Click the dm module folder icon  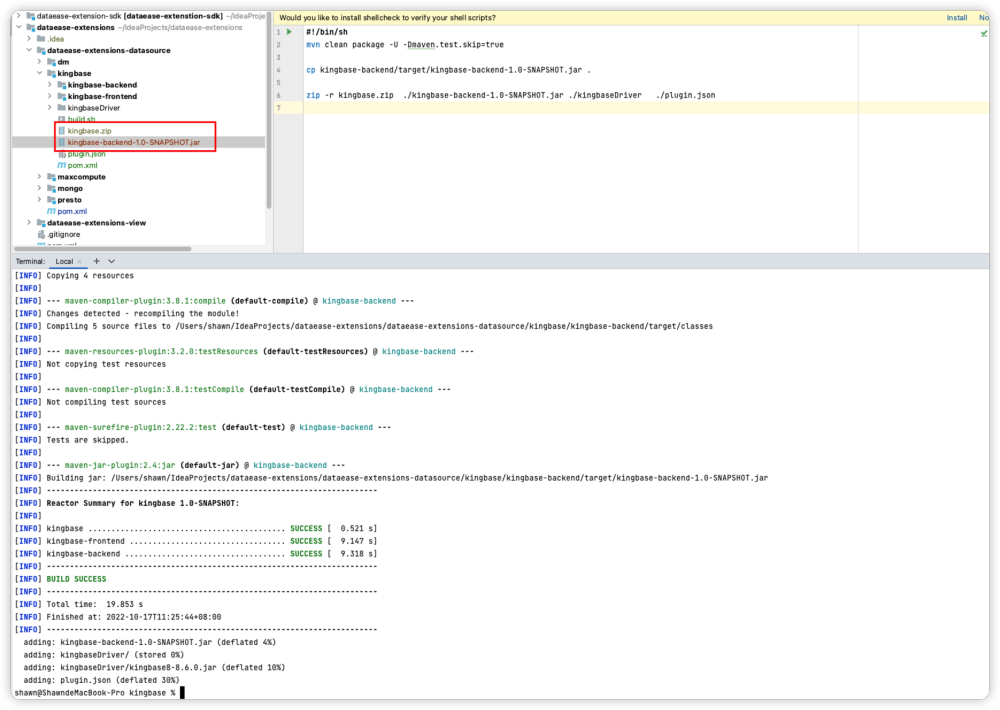click(x=52, y=62)
